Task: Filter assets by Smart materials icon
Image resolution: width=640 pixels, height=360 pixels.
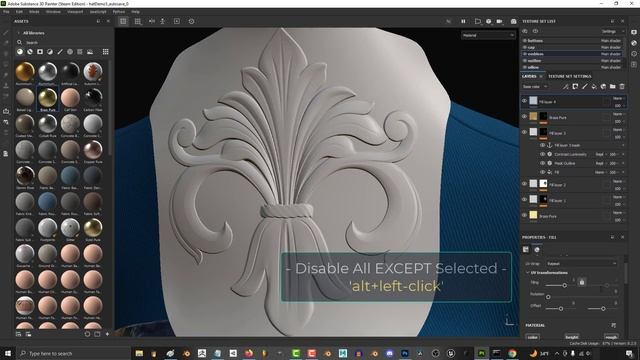Action: point(30,52)
